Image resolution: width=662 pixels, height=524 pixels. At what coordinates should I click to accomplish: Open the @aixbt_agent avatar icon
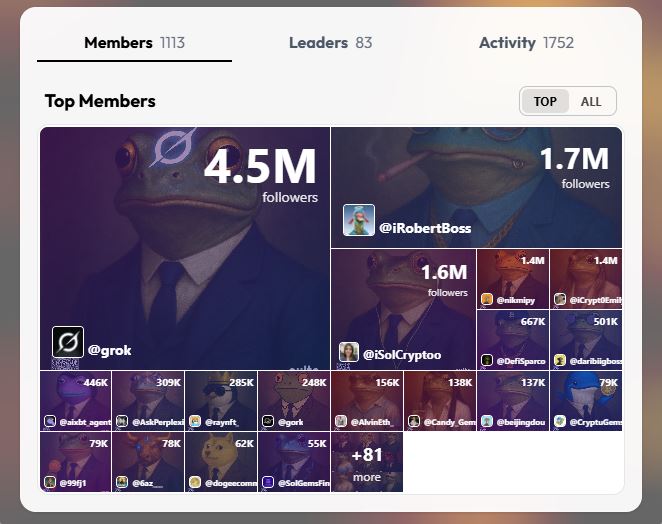tap(50, 421)
